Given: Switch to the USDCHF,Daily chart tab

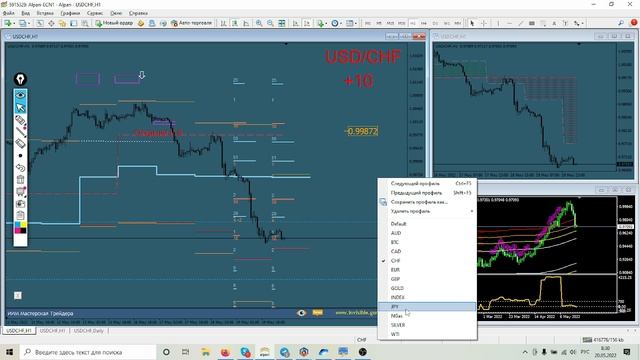Looking at the screenshot, I should tap(89, 331).
